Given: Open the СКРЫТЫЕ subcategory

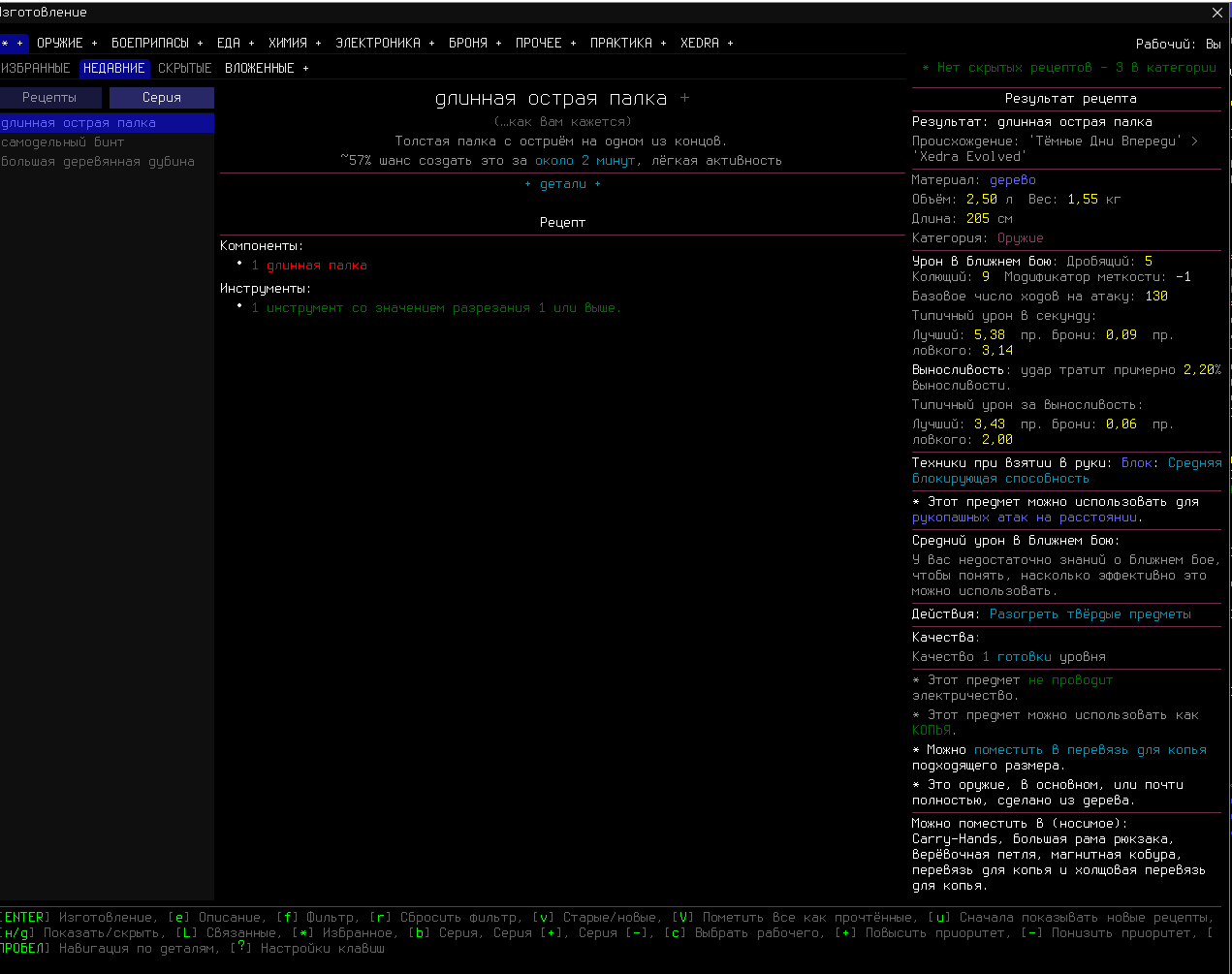Looking at the screenshot, I should pyautogui.click(x=185, y=68).
